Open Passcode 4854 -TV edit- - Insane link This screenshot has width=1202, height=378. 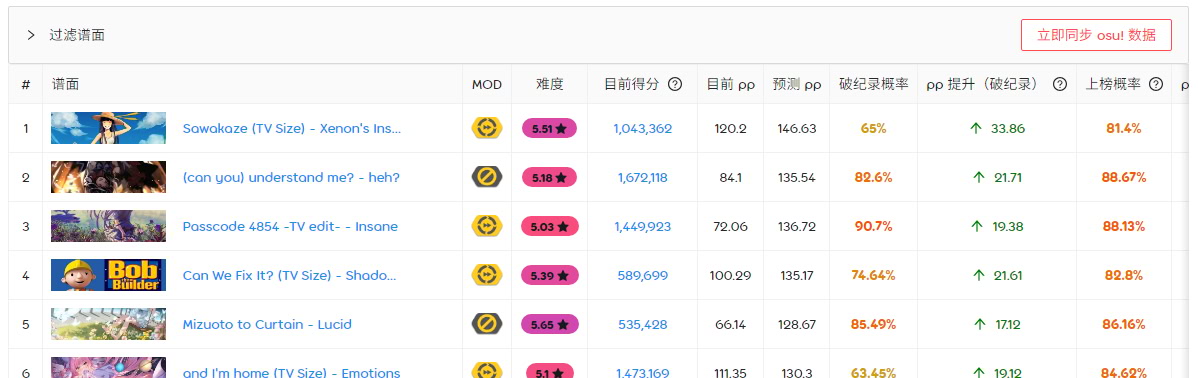click(290, 226)
